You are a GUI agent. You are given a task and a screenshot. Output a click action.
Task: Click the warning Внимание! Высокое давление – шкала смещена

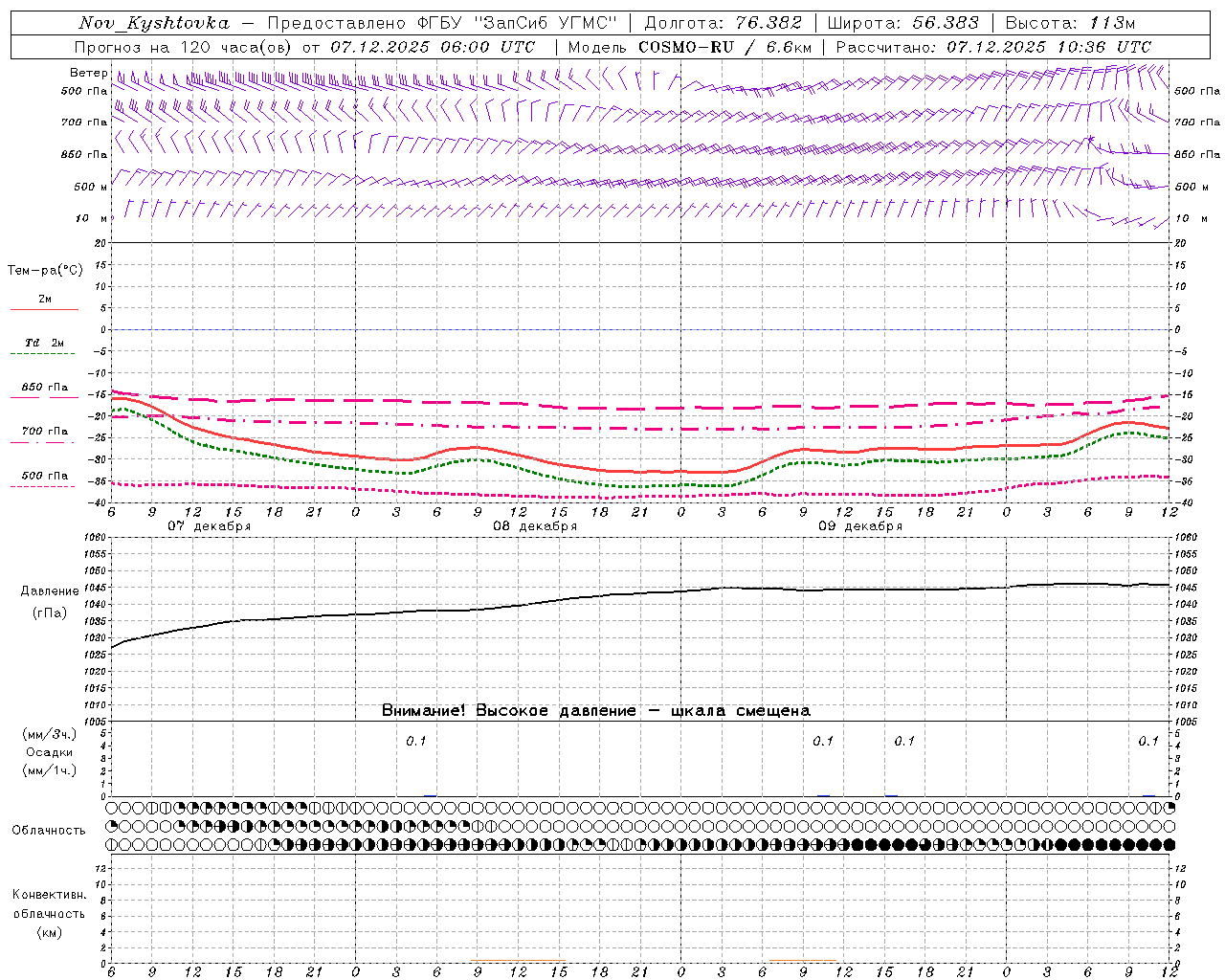pyautogui.click(x=596, y=711)
